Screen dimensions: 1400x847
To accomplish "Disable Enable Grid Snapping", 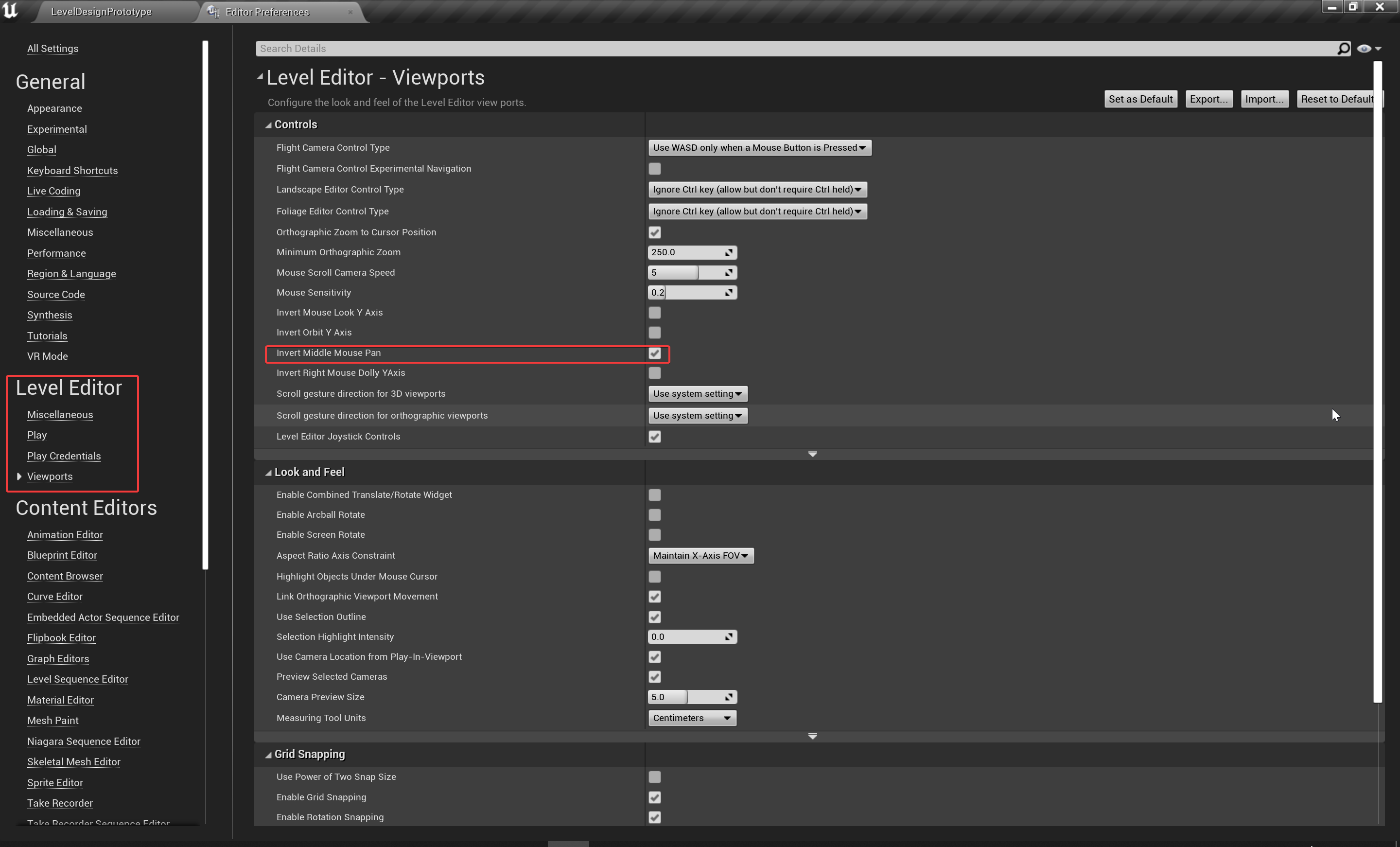I will pos(654,797).
